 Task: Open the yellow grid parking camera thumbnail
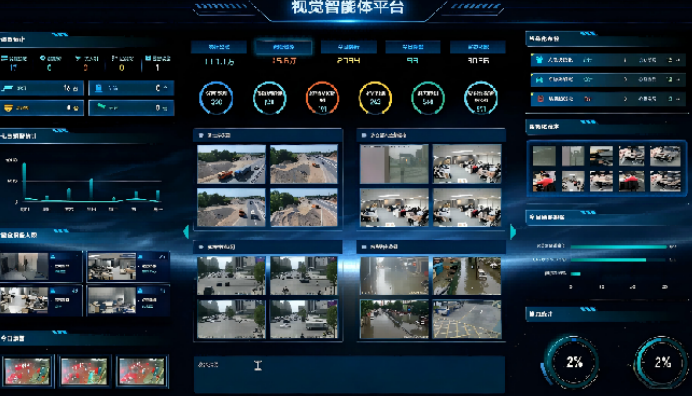[467, 319]
